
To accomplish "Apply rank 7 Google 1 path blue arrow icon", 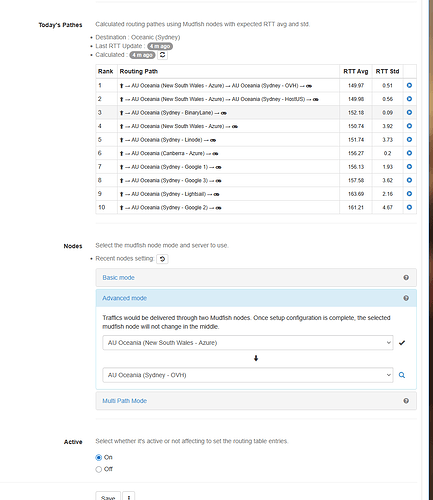I will [409, 167].
